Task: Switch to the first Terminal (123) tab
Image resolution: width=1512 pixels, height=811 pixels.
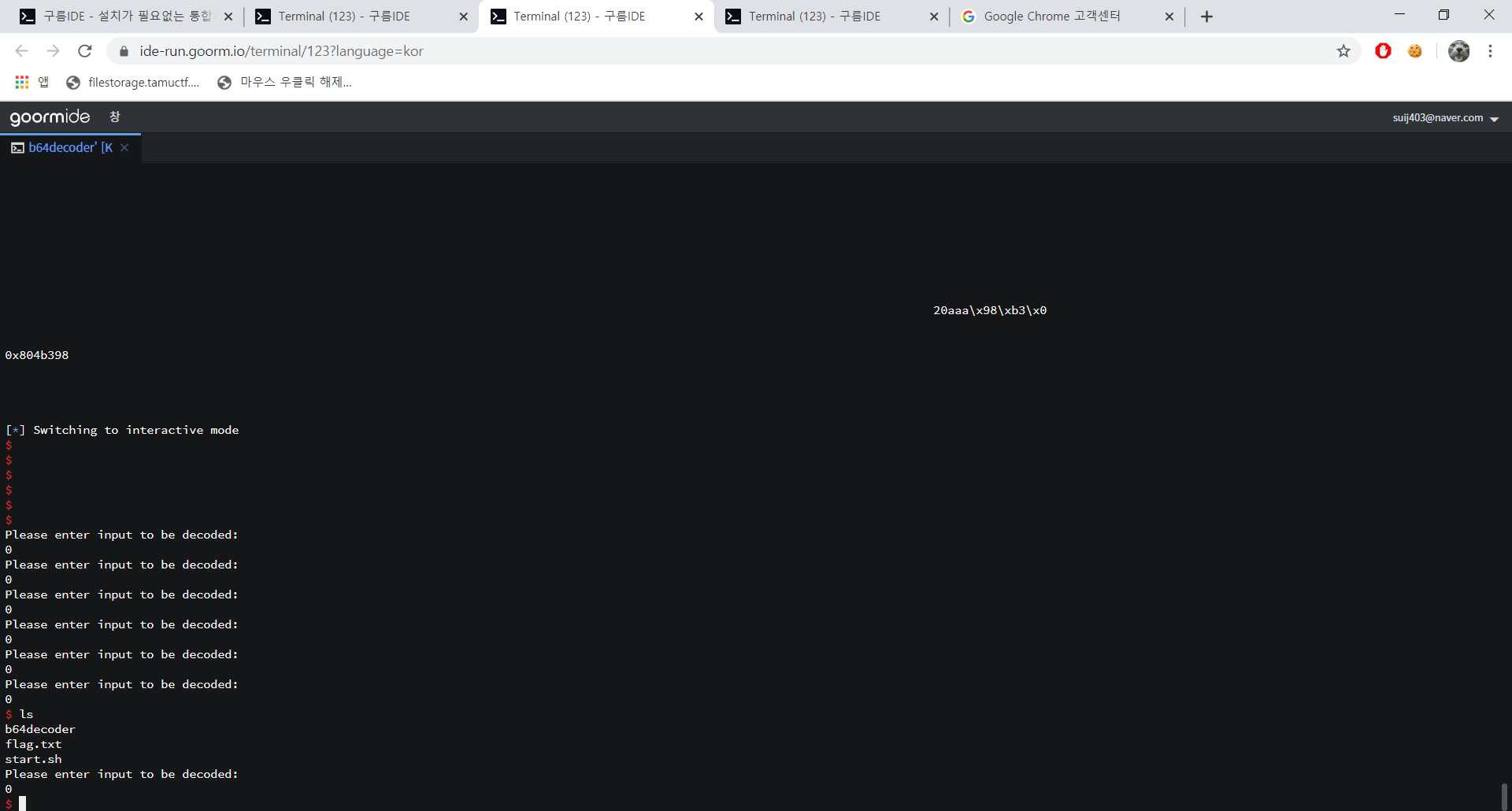Action: point(361,17)
